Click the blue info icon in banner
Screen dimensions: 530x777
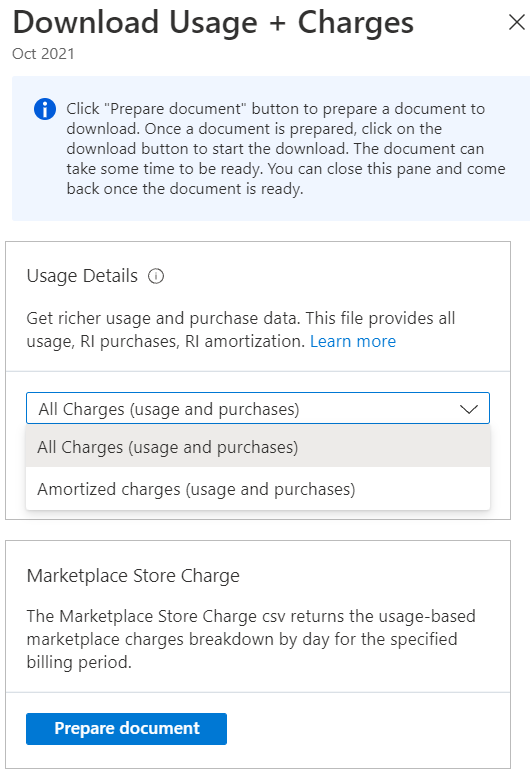coord(45,109)
